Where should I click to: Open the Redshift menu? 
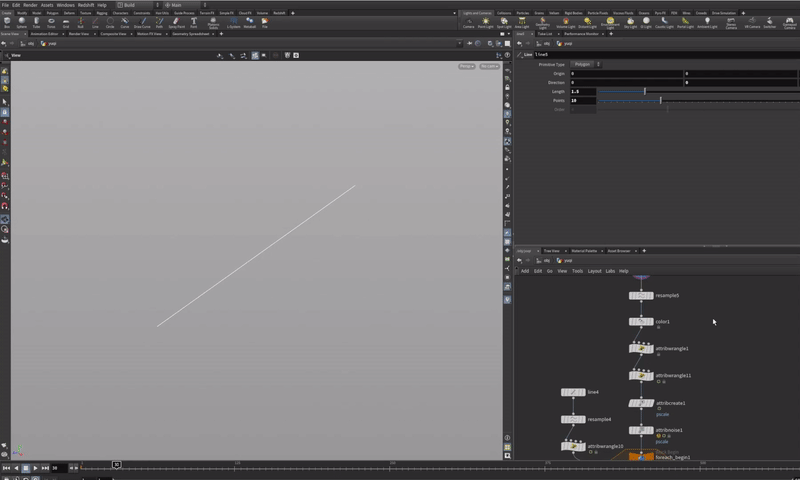click(x=86, y=5)
